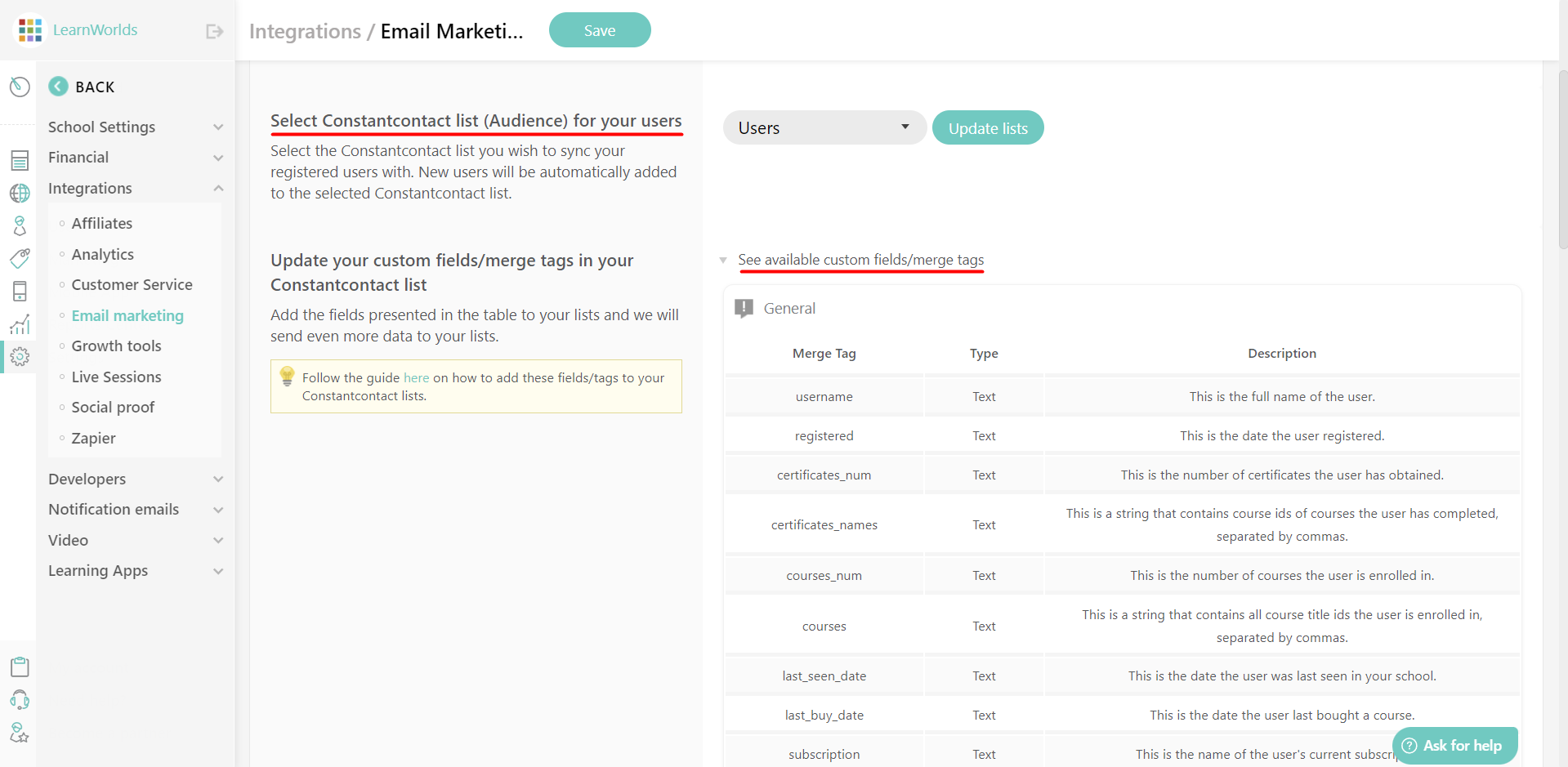Viewport: 1568px width, 767px height.
Task: Click the settings gear icon in the sidebar
Action: coord(20,357)
